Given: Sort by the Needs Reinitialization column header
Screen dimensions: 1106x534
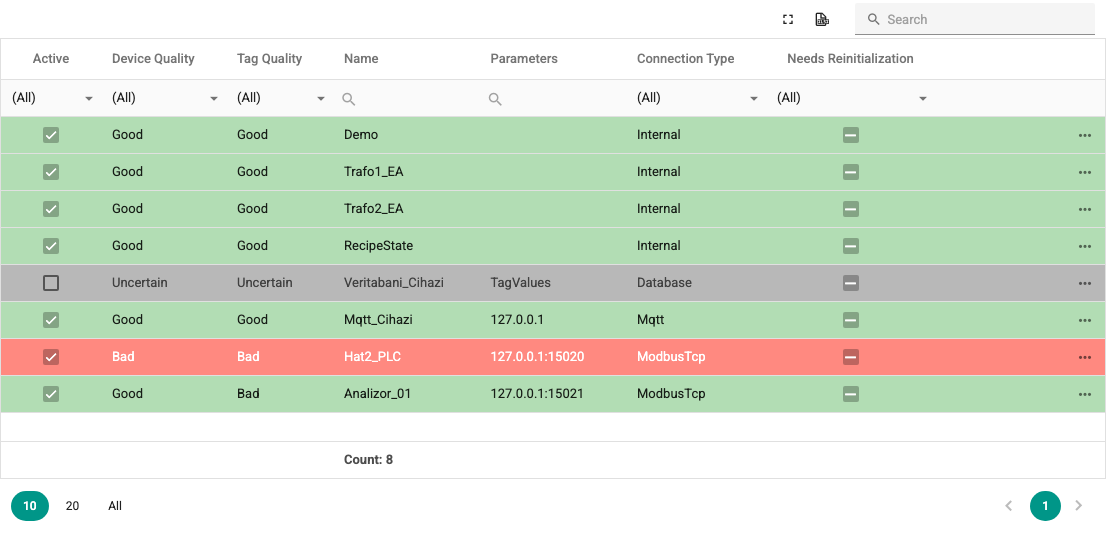Looking at the screenshot, I should coord(850,59).
